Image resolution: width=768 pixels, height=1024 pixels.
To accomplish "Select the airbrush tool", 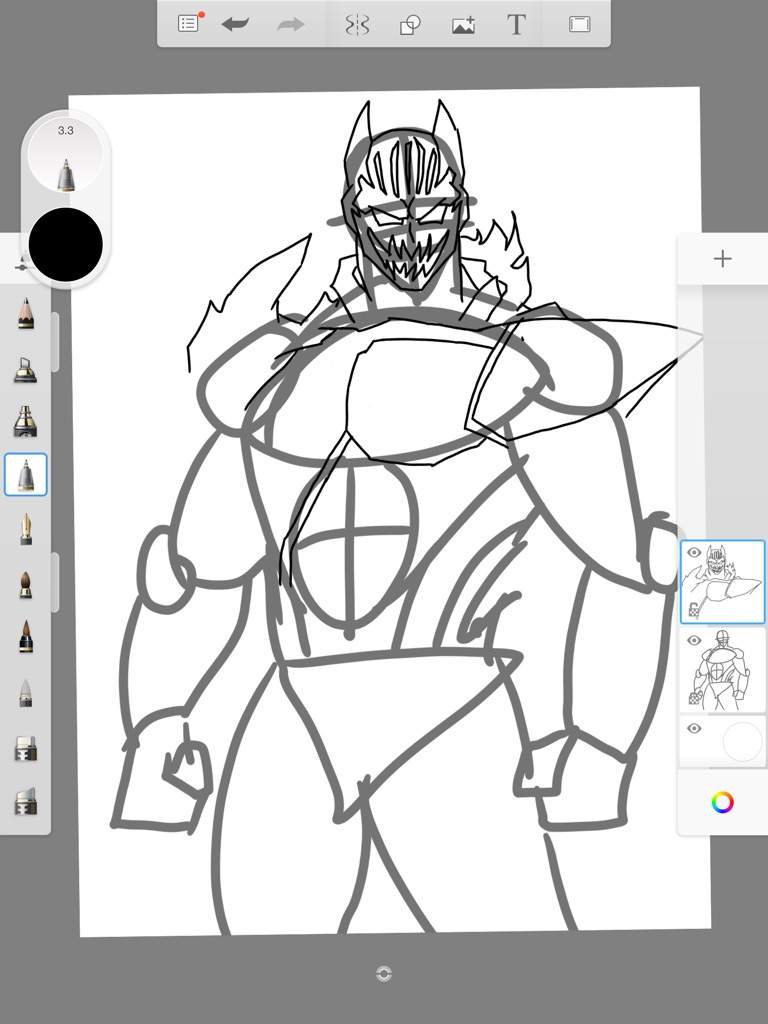I will [x=25, y=369].
